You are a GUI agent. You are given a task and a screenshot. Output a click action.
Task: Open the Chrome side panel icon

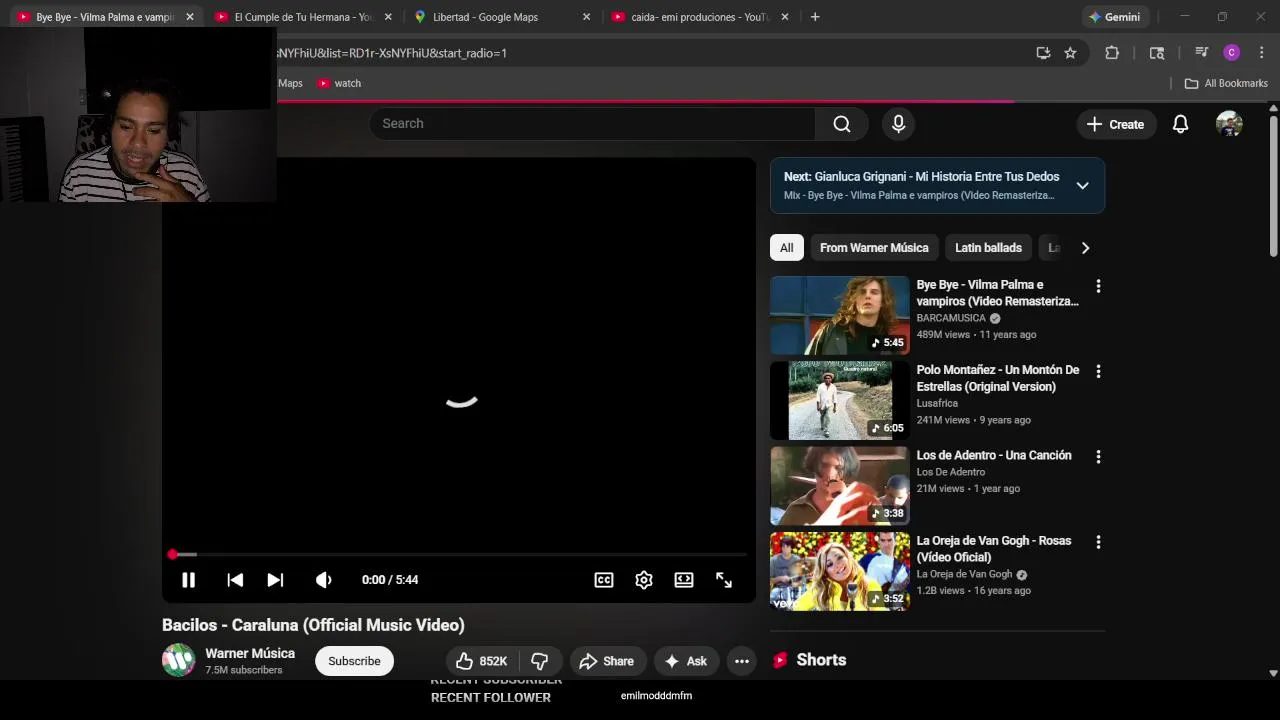1157,53
